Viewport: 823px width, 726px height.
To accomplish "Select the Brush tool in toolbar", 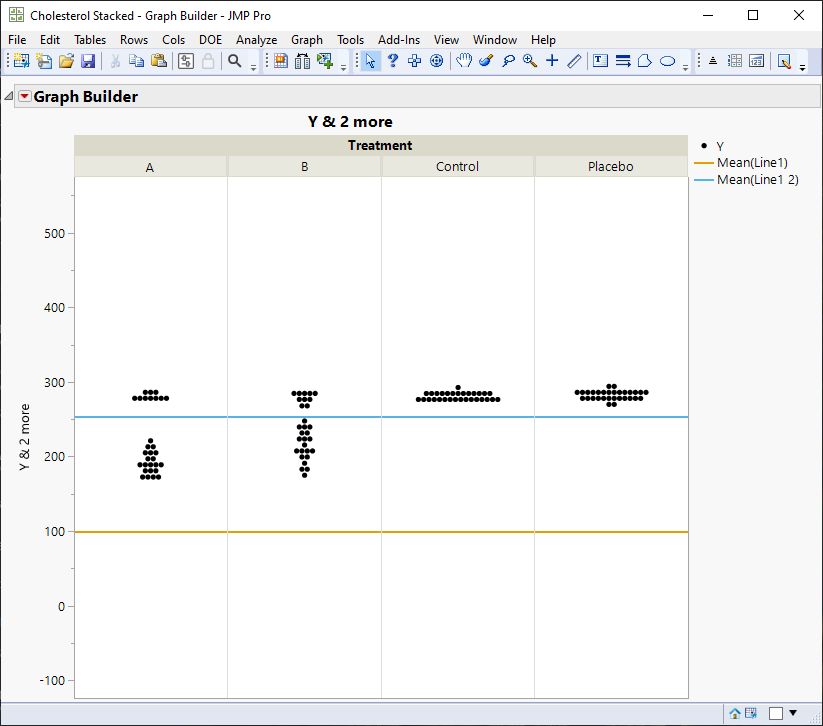I will [x=486, y=61].
